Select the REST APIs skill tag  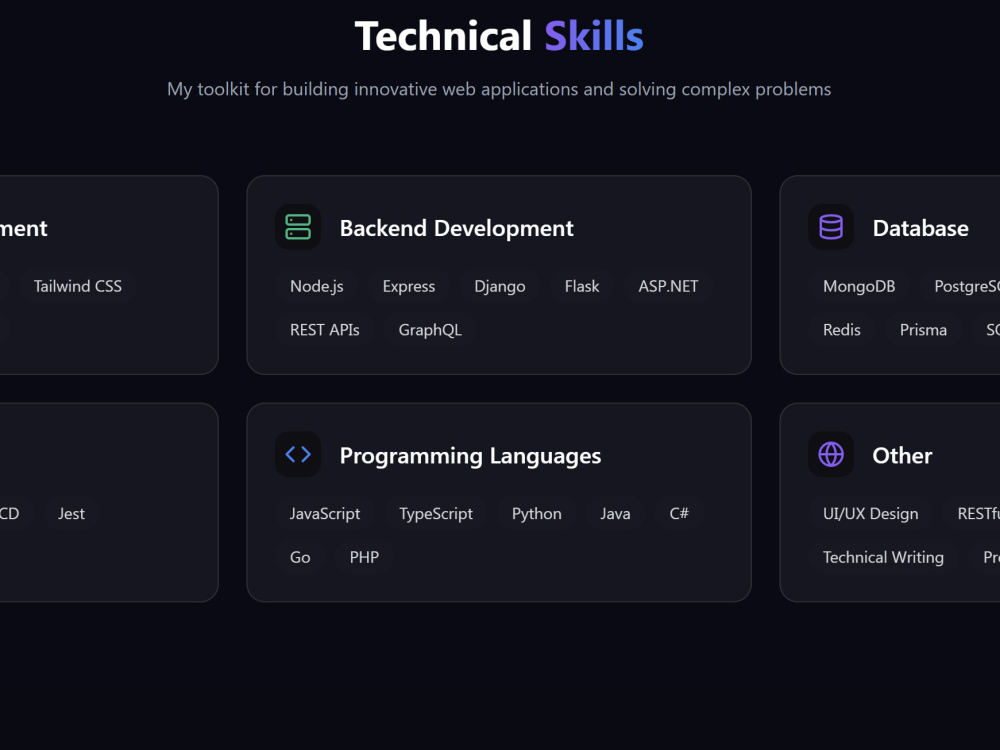click(x=325, y=330)
